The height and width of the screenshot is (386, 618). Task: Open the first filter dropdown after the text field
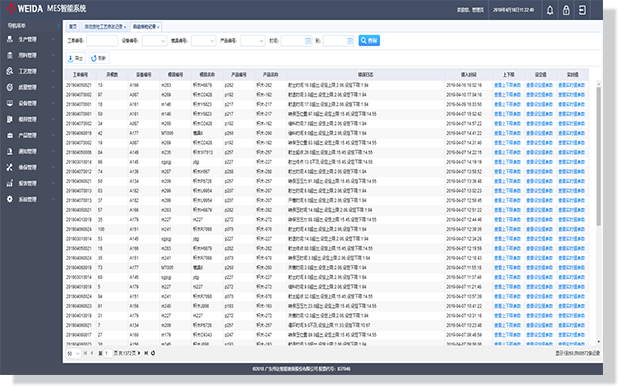pyautogui.click(x=154, y=41)
